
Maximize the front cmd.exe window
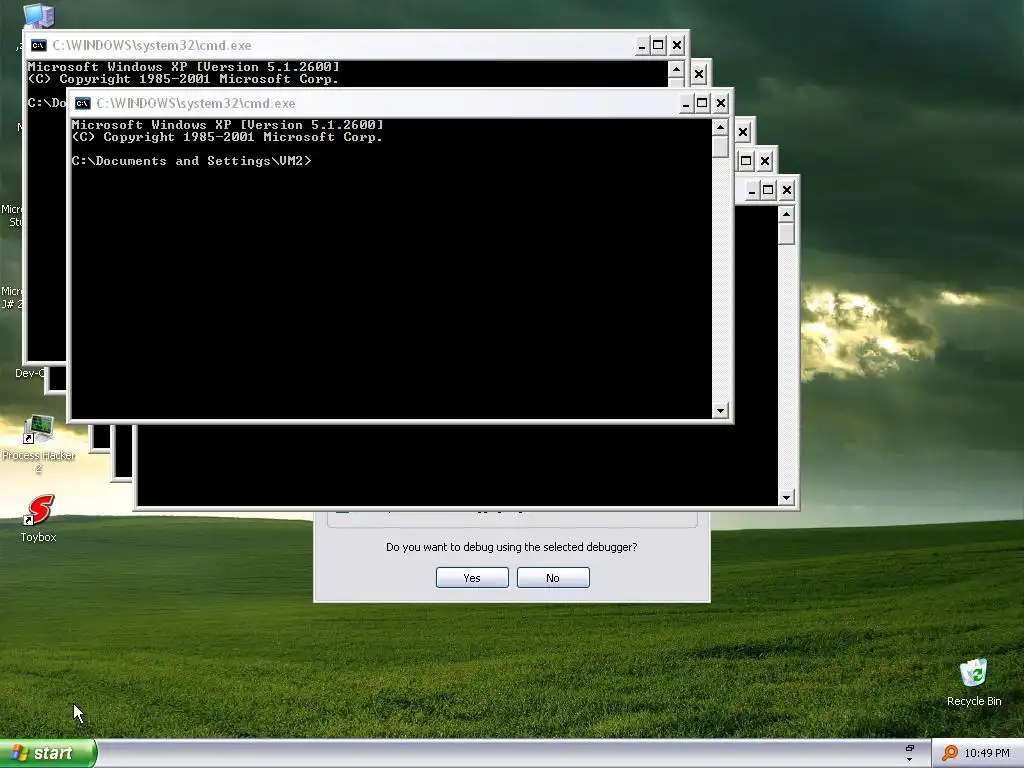702,103
